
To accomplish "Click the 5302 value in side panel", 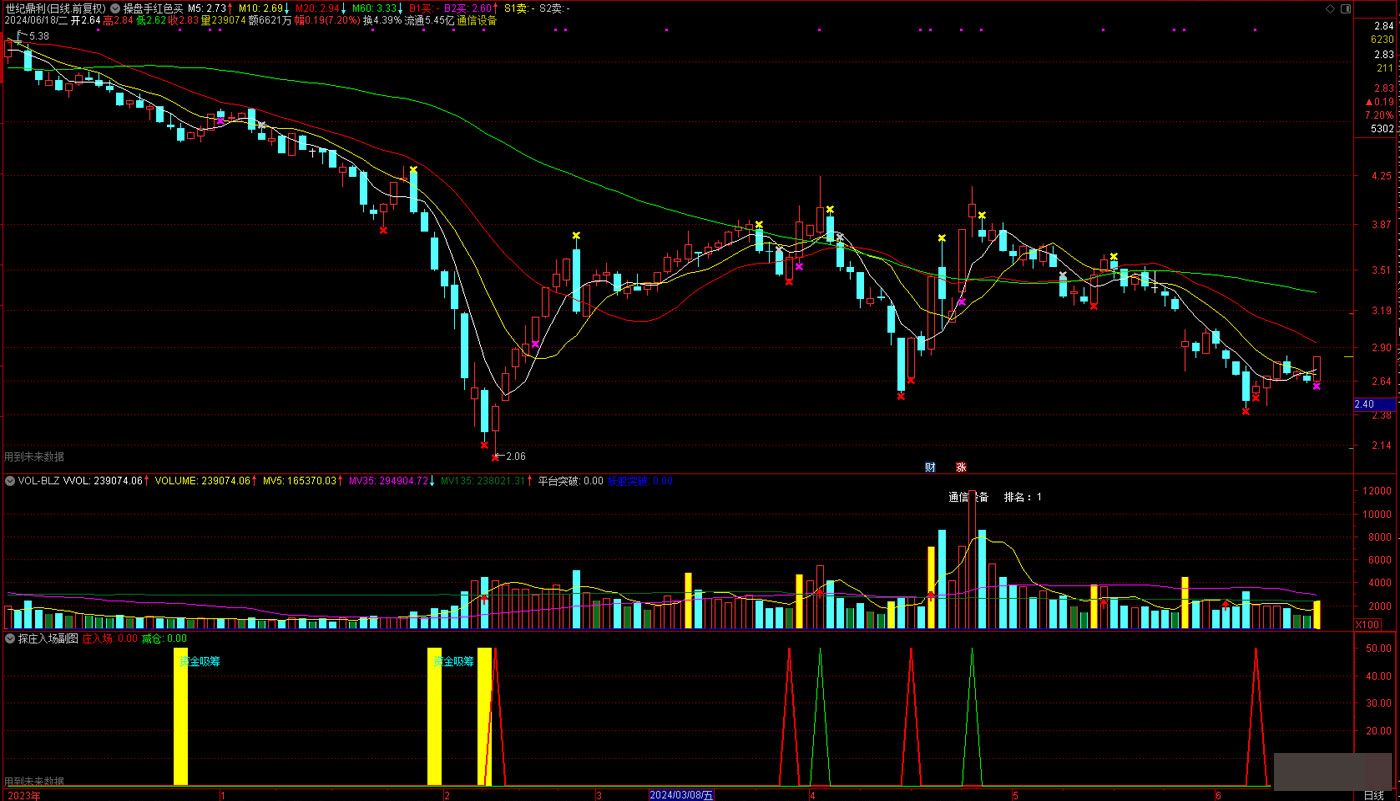I will (1382, 128).
